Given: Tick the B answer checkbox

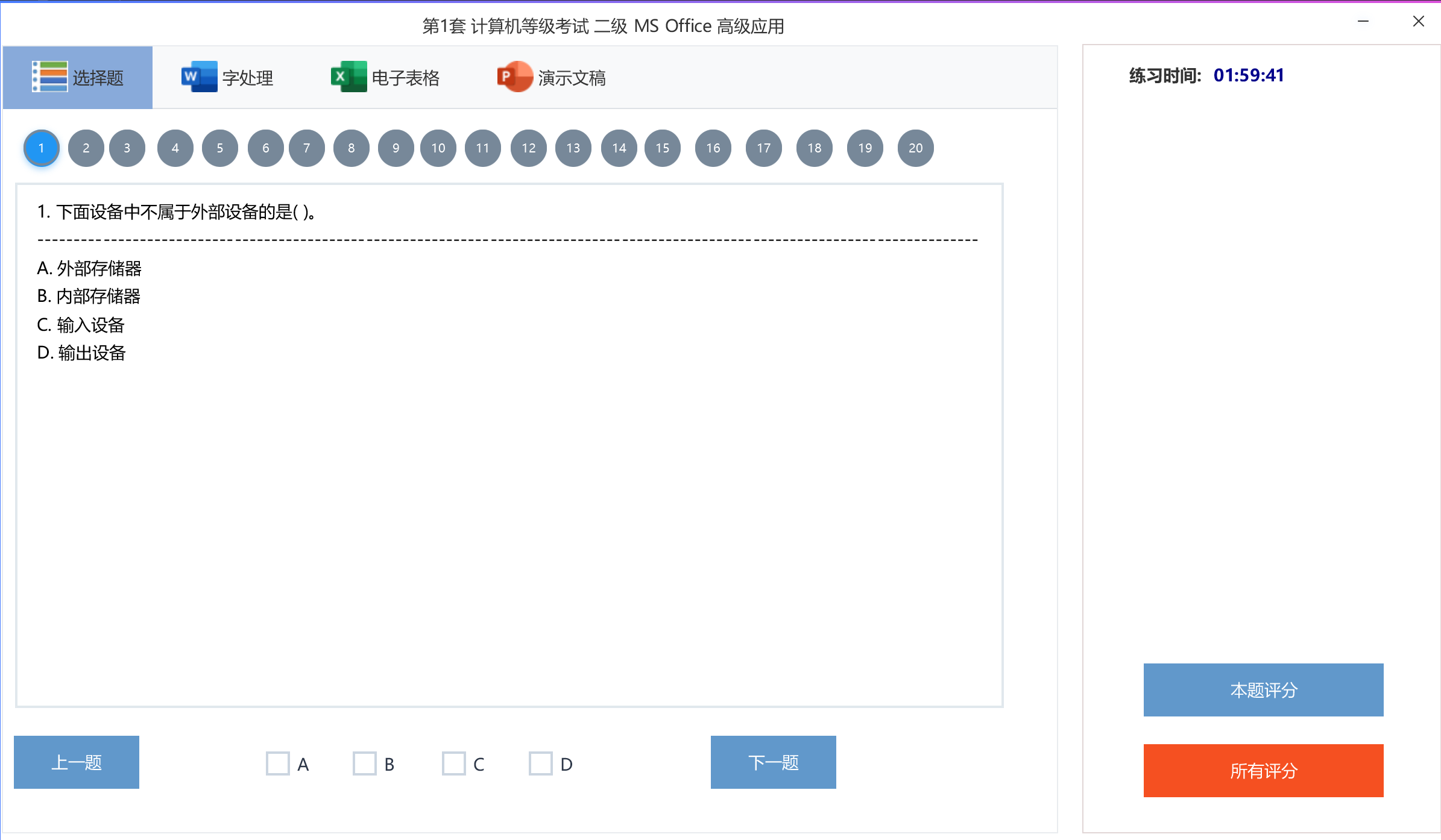Looking at the screenshot, I should pyautogui.click(x=365, y=763).
